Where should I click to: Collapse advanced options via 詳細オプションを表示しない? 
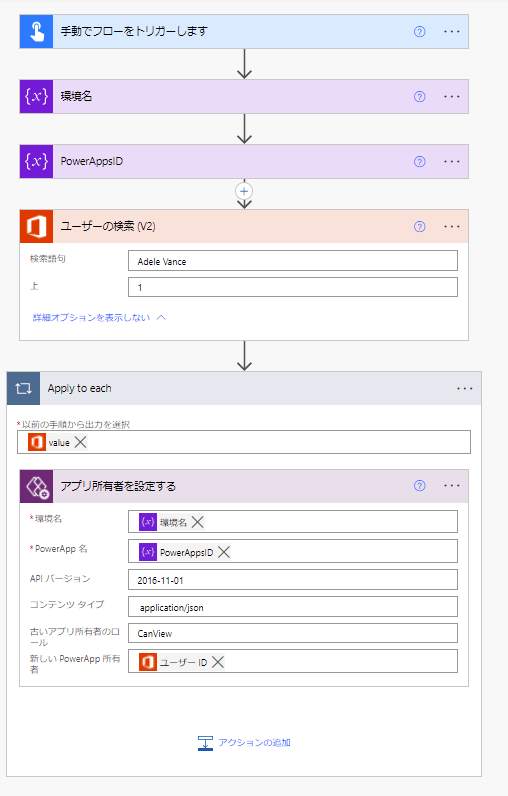coord(99,318)
